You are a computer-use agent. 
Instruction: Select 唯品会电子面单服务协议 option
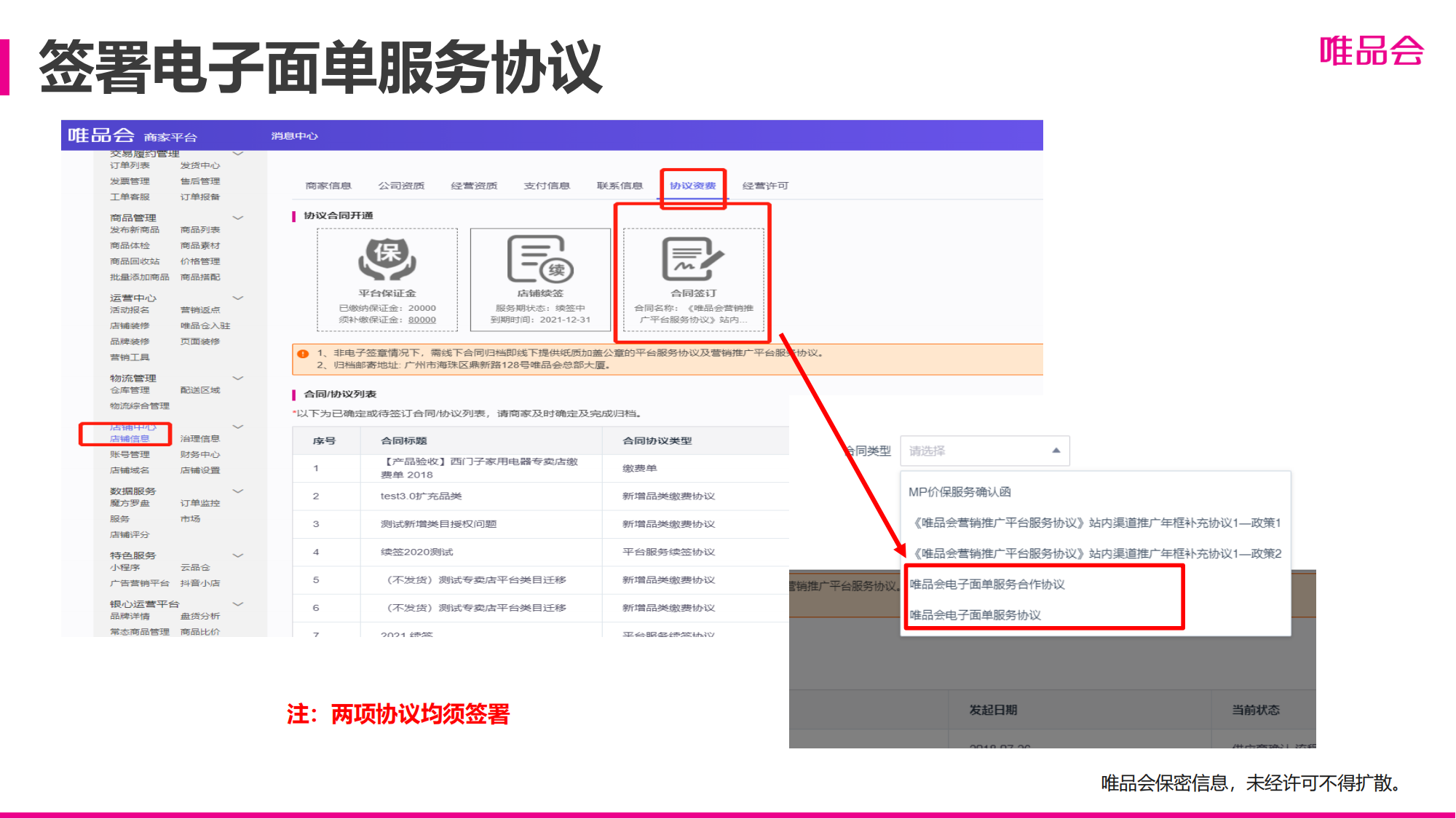pyautogui.click(x=976, y=615)
